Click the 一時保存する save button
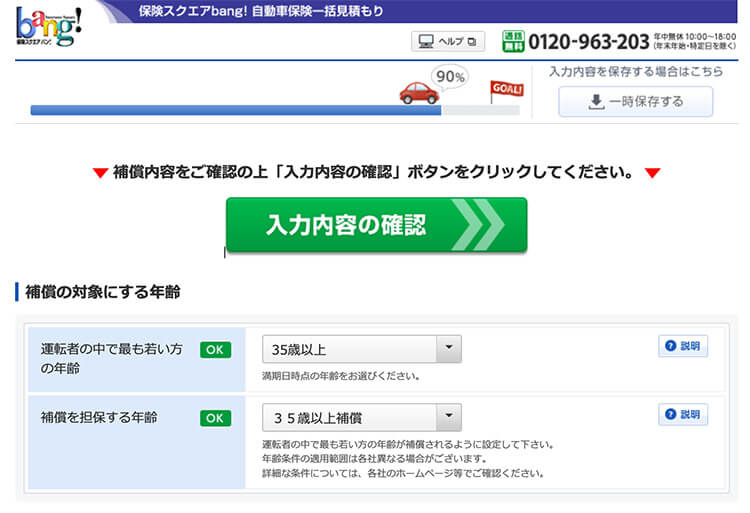The height and width of the screenshot is (513, 750). click(x=636, y=101)
